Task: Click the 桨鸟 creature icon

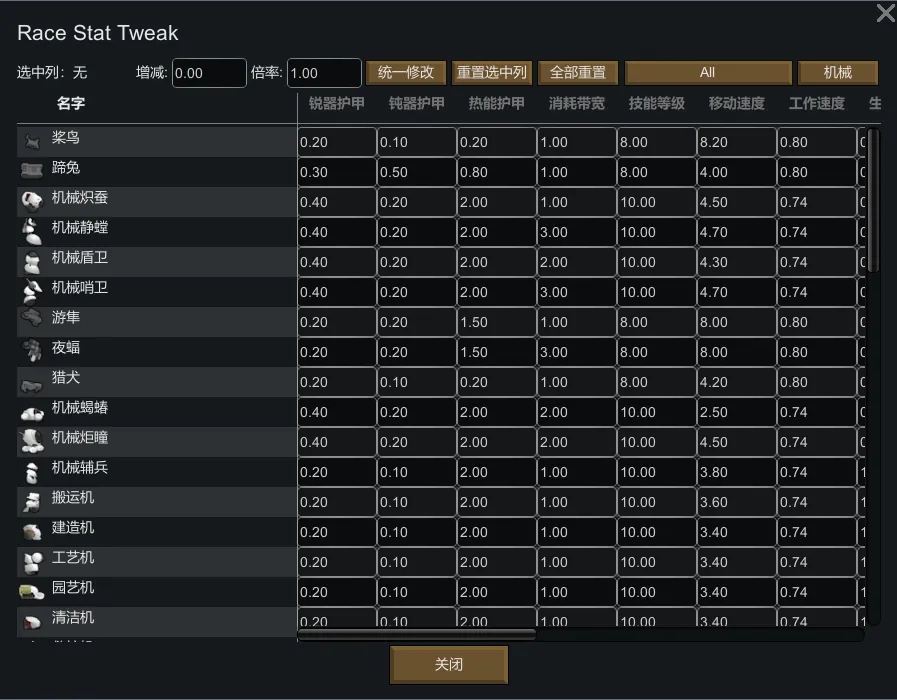Action: tap(33, 141)
